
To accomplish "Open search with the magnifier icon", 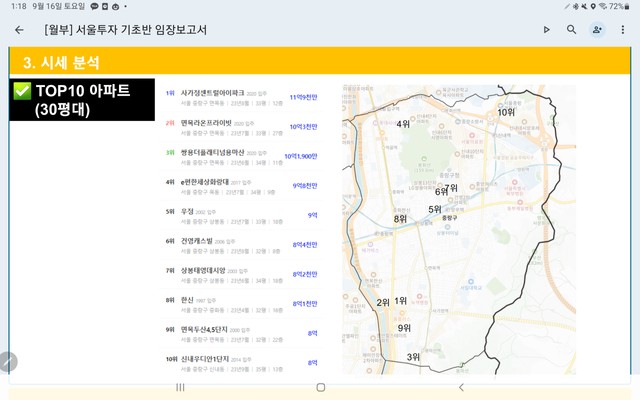I will 571,29.
